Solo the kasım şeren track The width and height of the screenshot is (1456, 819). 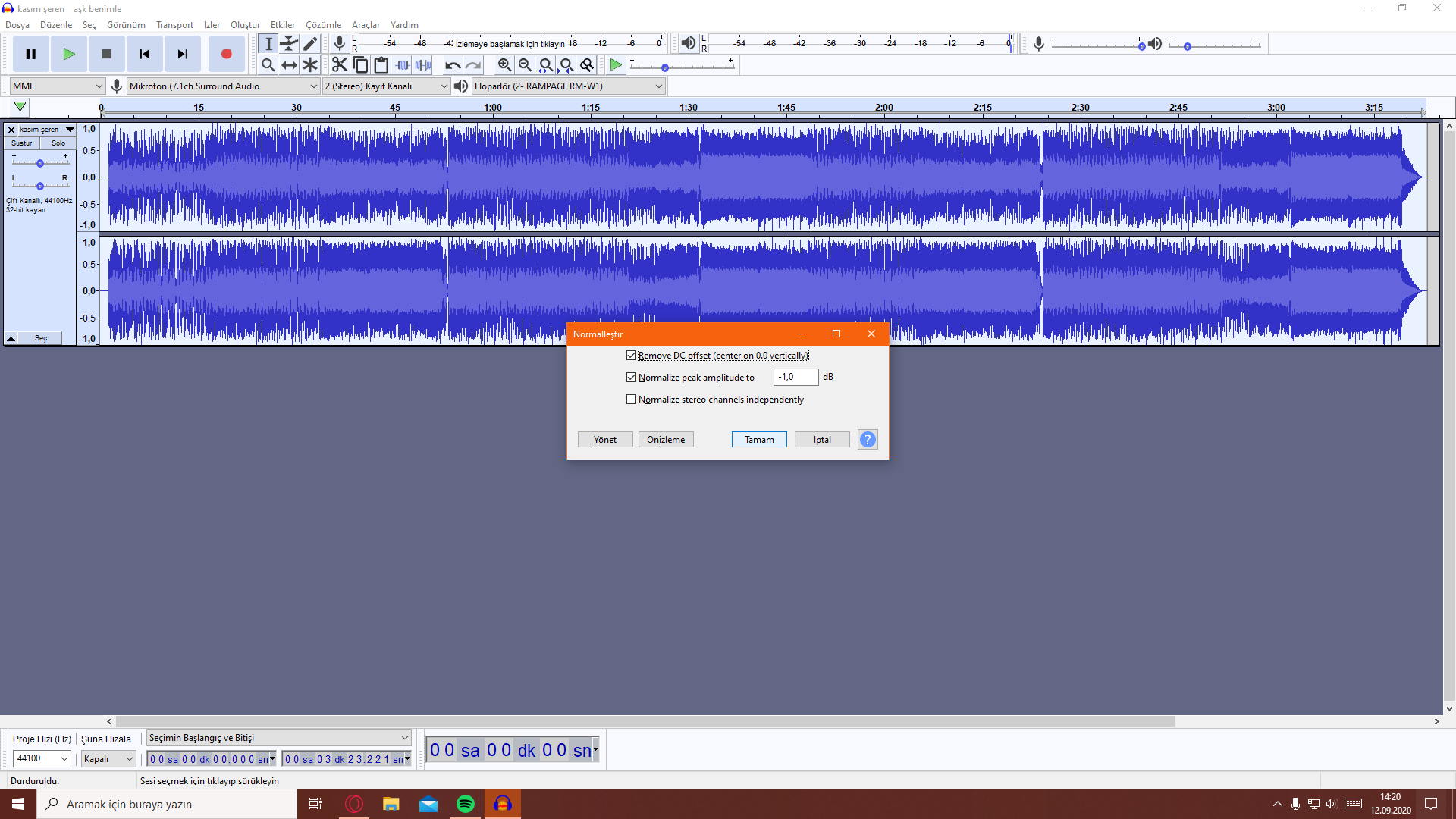pyautogui.click(x=58, y=143)
